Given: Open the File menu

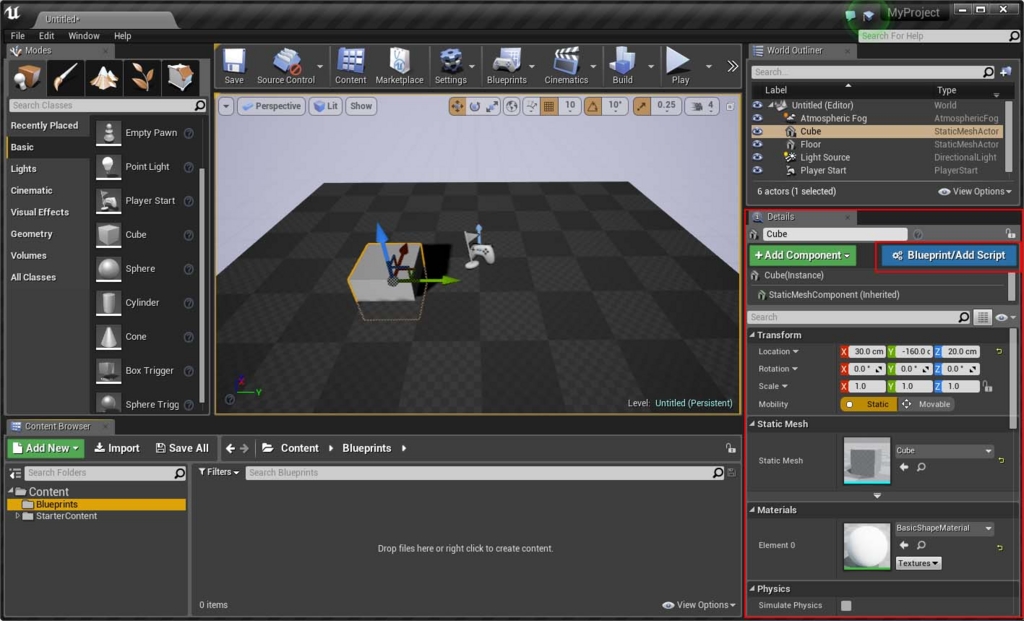Looking at the screenshot, I should (18, 36).
